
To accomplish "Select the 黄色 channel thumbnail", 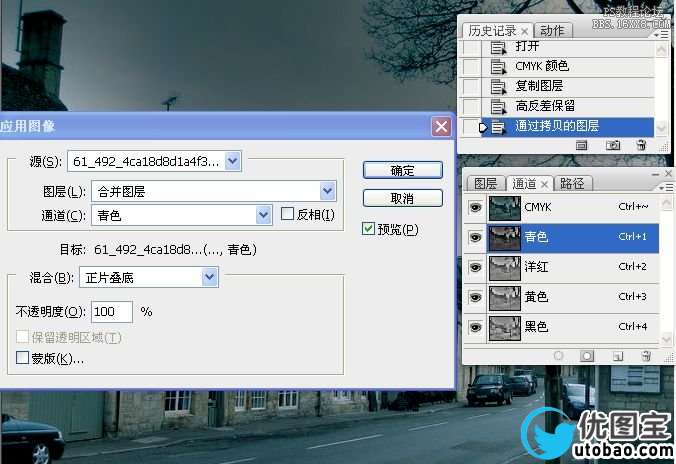I will pyautogui.click(x=504, y=298).
